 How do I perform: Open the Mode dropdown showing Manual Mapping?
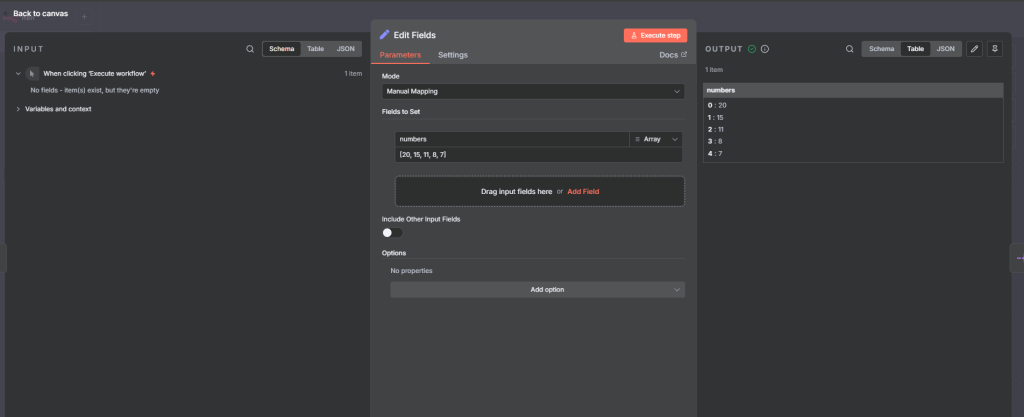[532, 91]
